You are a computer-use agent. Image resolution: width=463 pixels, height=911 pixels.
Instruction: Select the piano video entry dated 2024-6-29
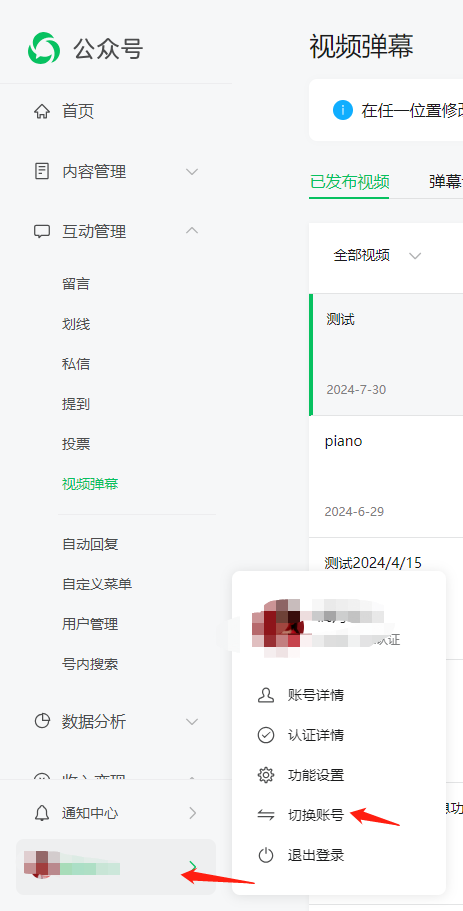pos(386,476)
